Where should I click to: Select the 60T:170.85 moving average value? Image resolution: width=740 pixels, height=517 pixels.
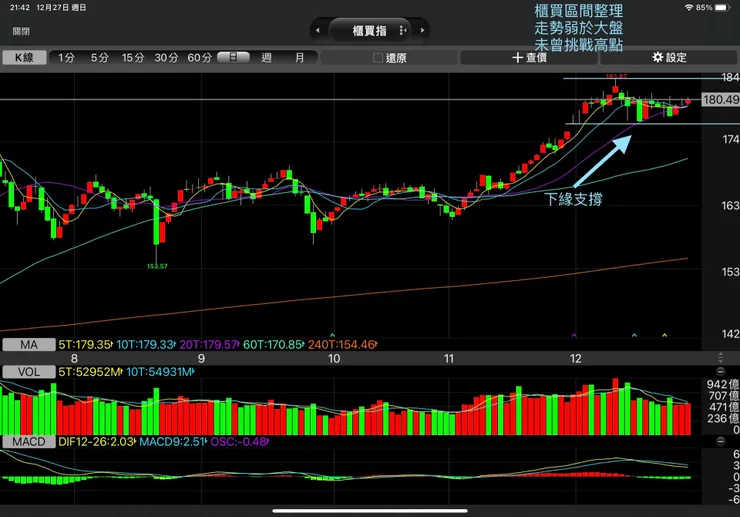(x=273, y=345)
